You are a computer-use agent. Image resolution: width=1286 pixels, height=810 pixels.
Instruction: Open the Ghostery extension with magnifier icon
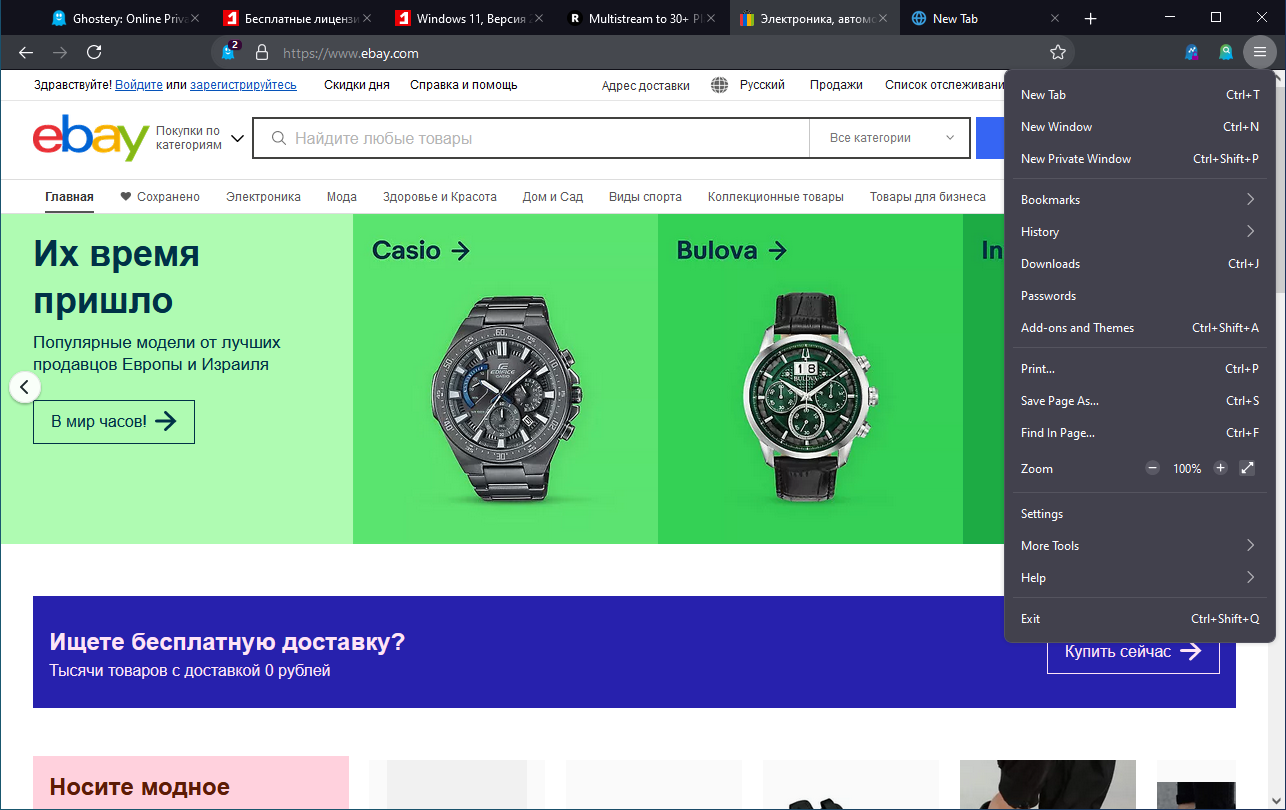[1226, 52]
